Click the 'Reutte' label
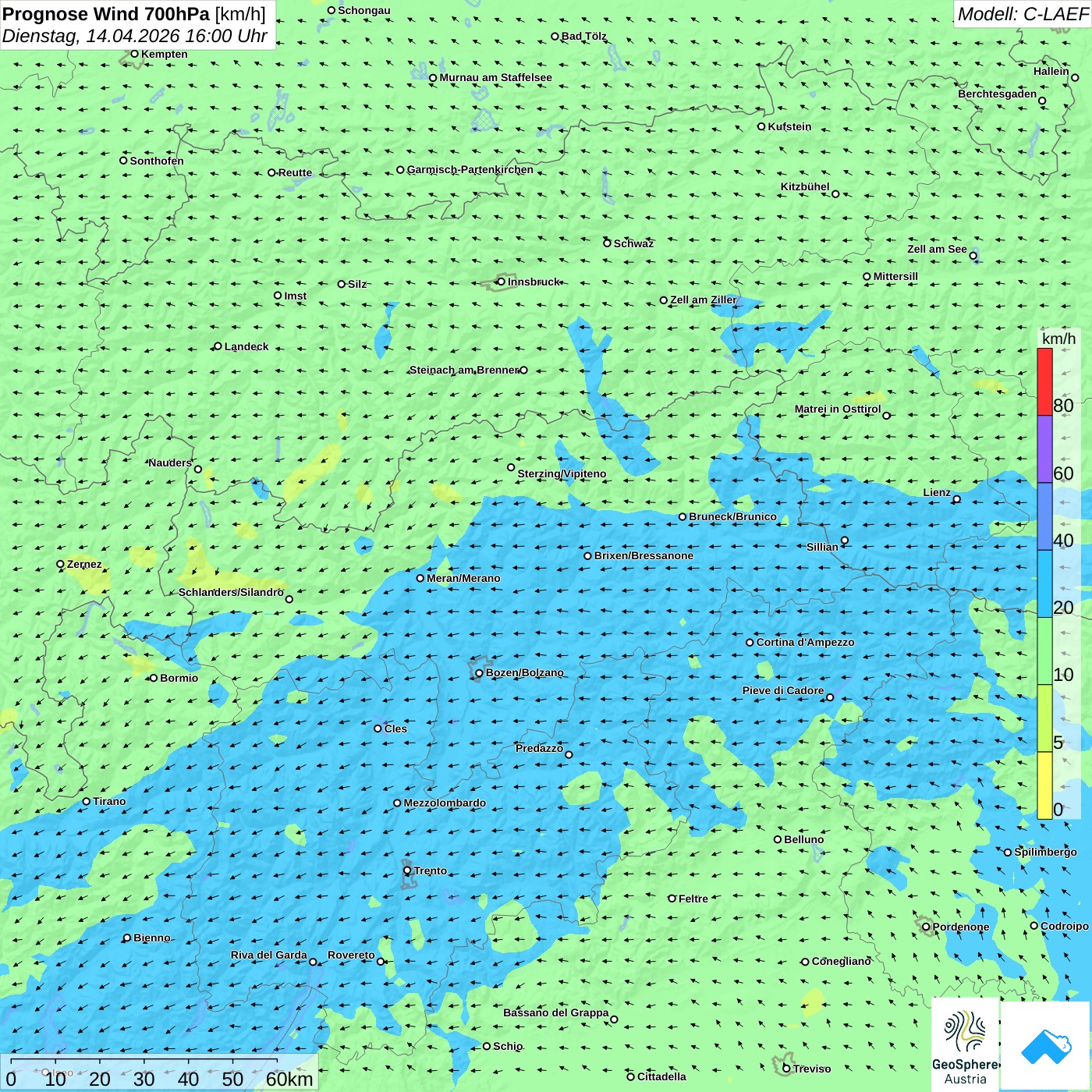The image size is (1092, 1092). click(295, 172)
